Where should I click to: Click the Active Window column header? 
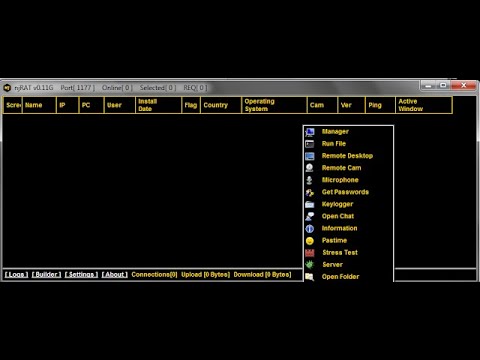click(x=424, y=105)
